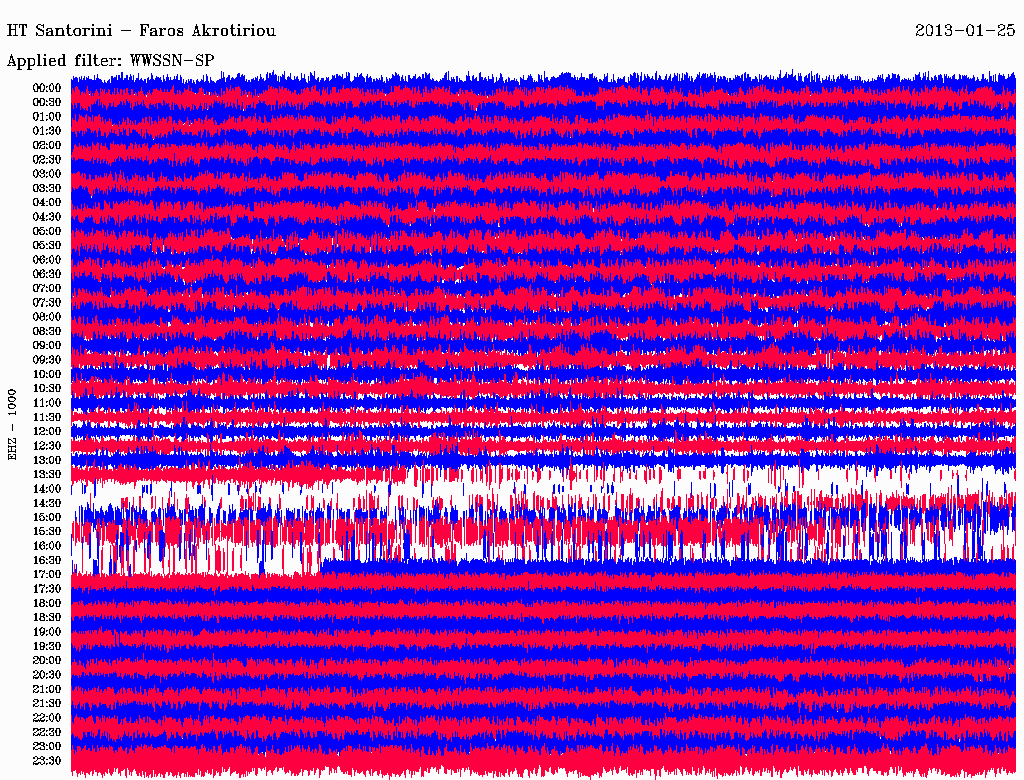Viewport: 1024px width, 780px height.
Task: Click the 09:00 time row label
Action: pyautogui.click(x=47, y=345)
